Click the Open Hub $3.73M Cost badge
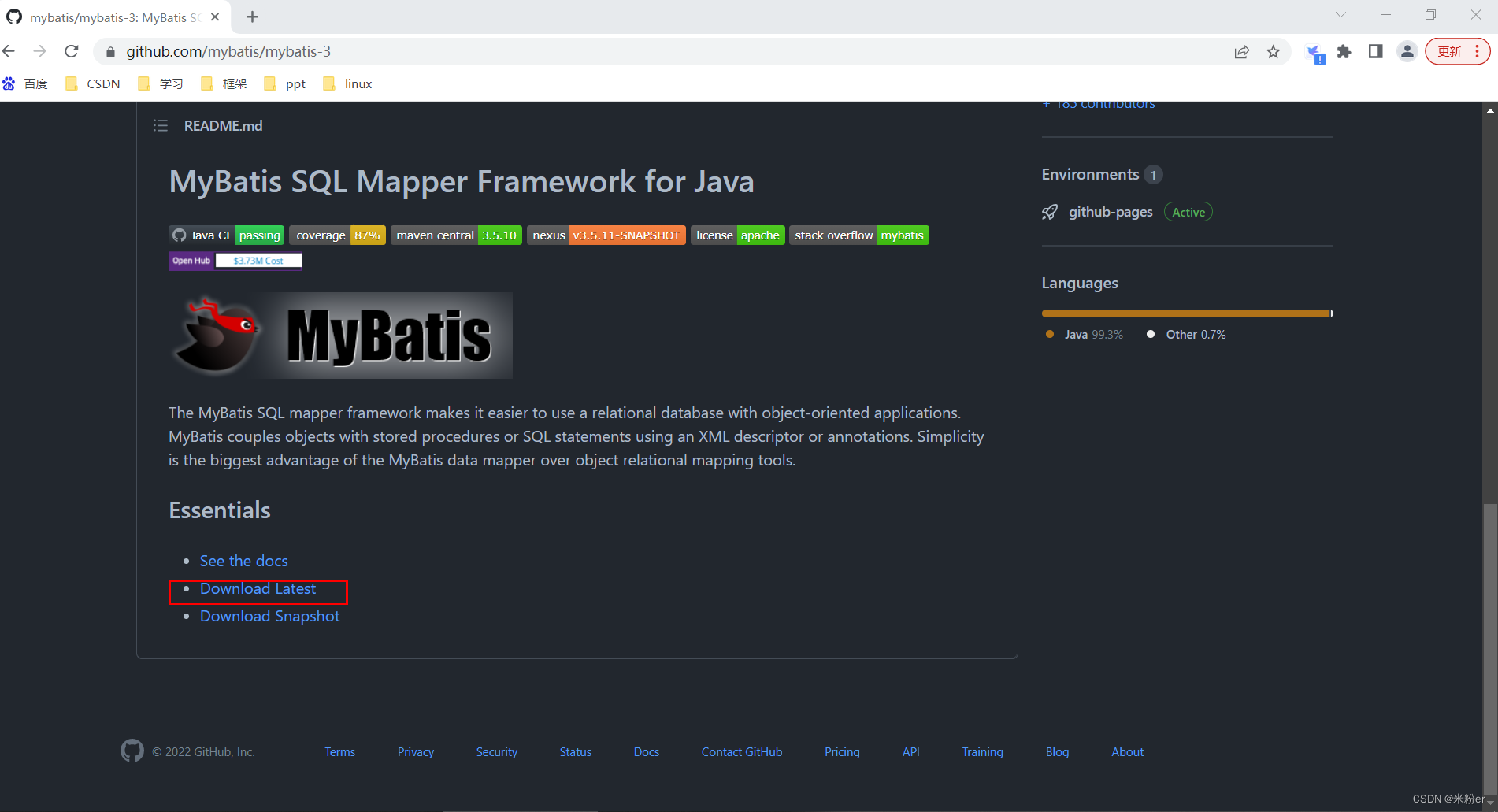The image size is (1498, 812). (x=235, y=261)
